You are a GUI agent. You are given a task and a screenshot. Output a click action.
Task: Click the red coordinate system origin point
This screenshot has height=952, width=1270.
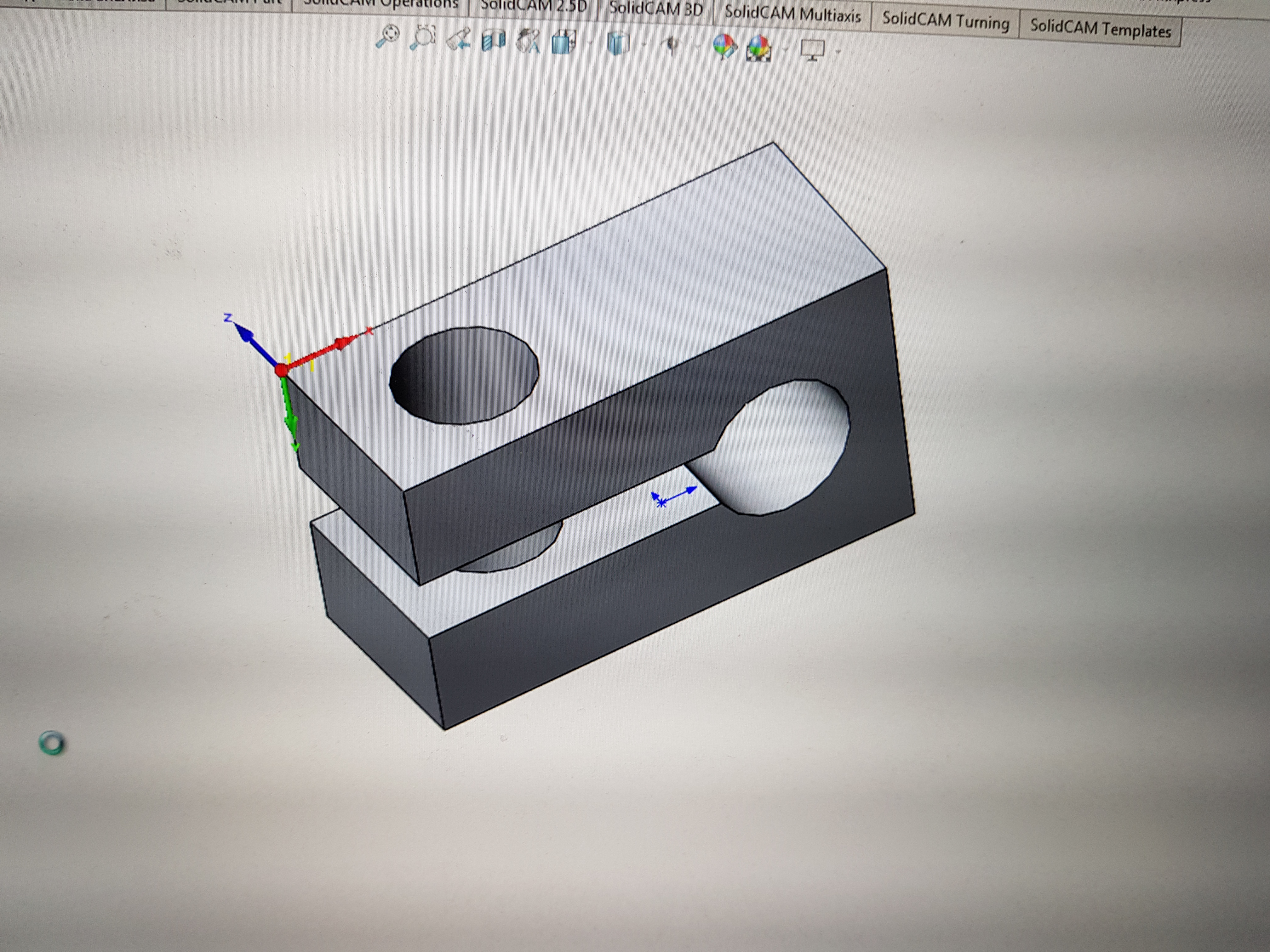tap(281, 370)
